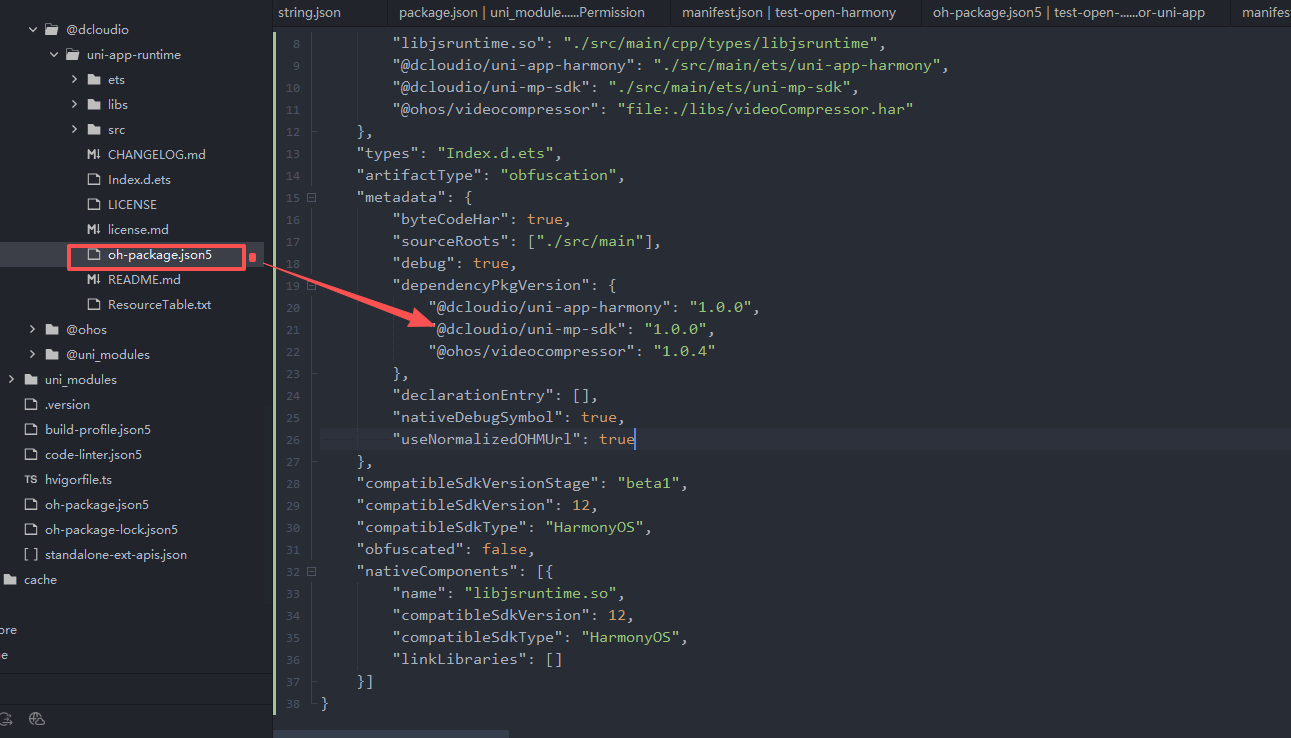Select the @uni_modules folder name
The height and width of the screenshot is (738, 1291).
[108, 354]
